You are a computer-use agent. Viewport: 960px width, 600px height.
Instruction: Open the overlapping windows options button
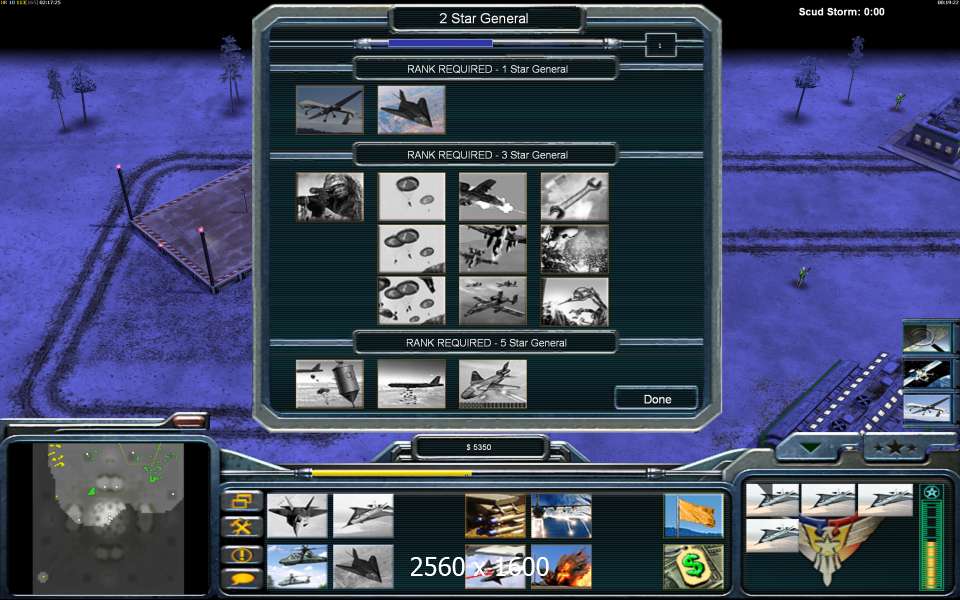[242, 501]
